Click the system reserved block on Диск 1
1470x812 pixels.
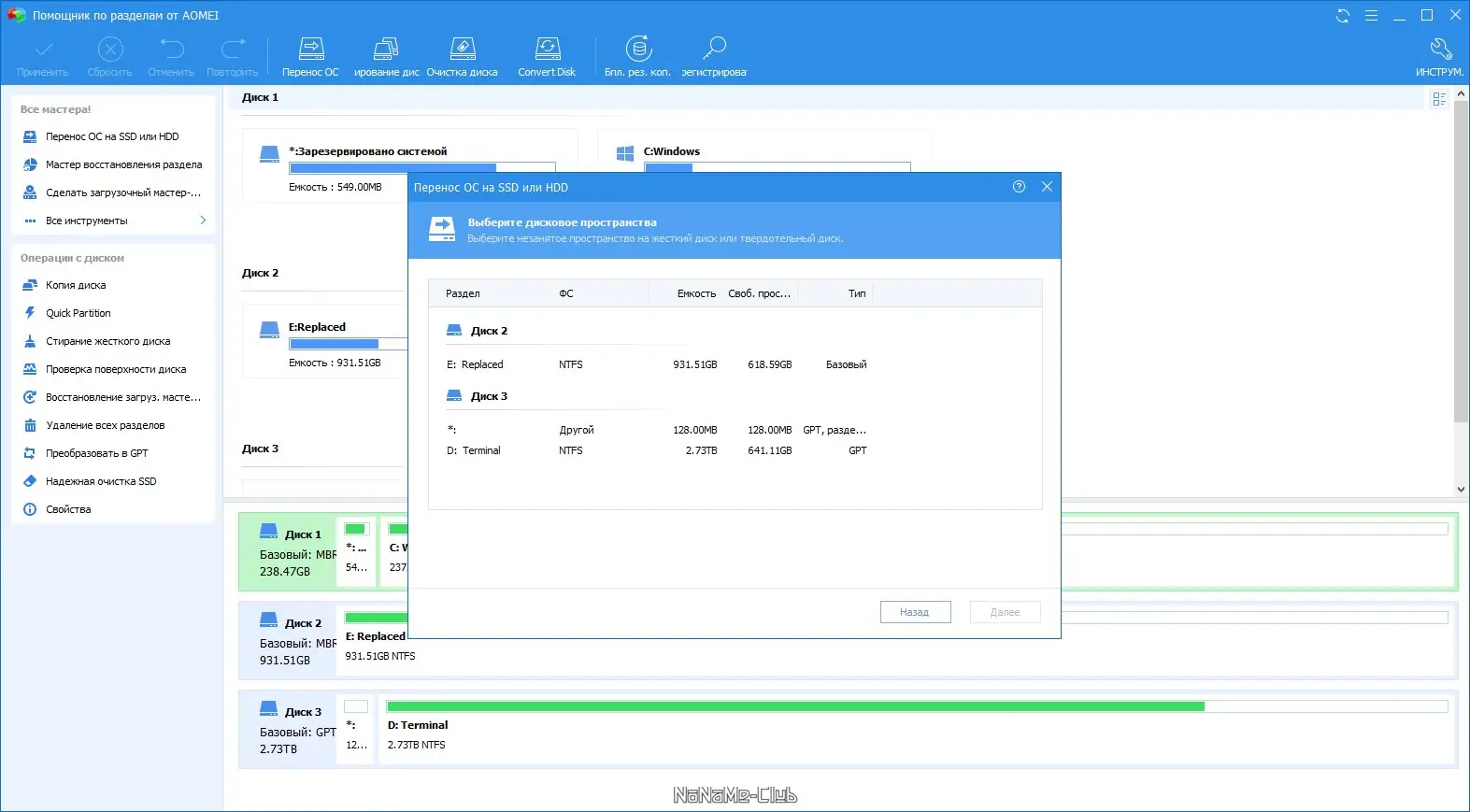[x=356, y=551]
